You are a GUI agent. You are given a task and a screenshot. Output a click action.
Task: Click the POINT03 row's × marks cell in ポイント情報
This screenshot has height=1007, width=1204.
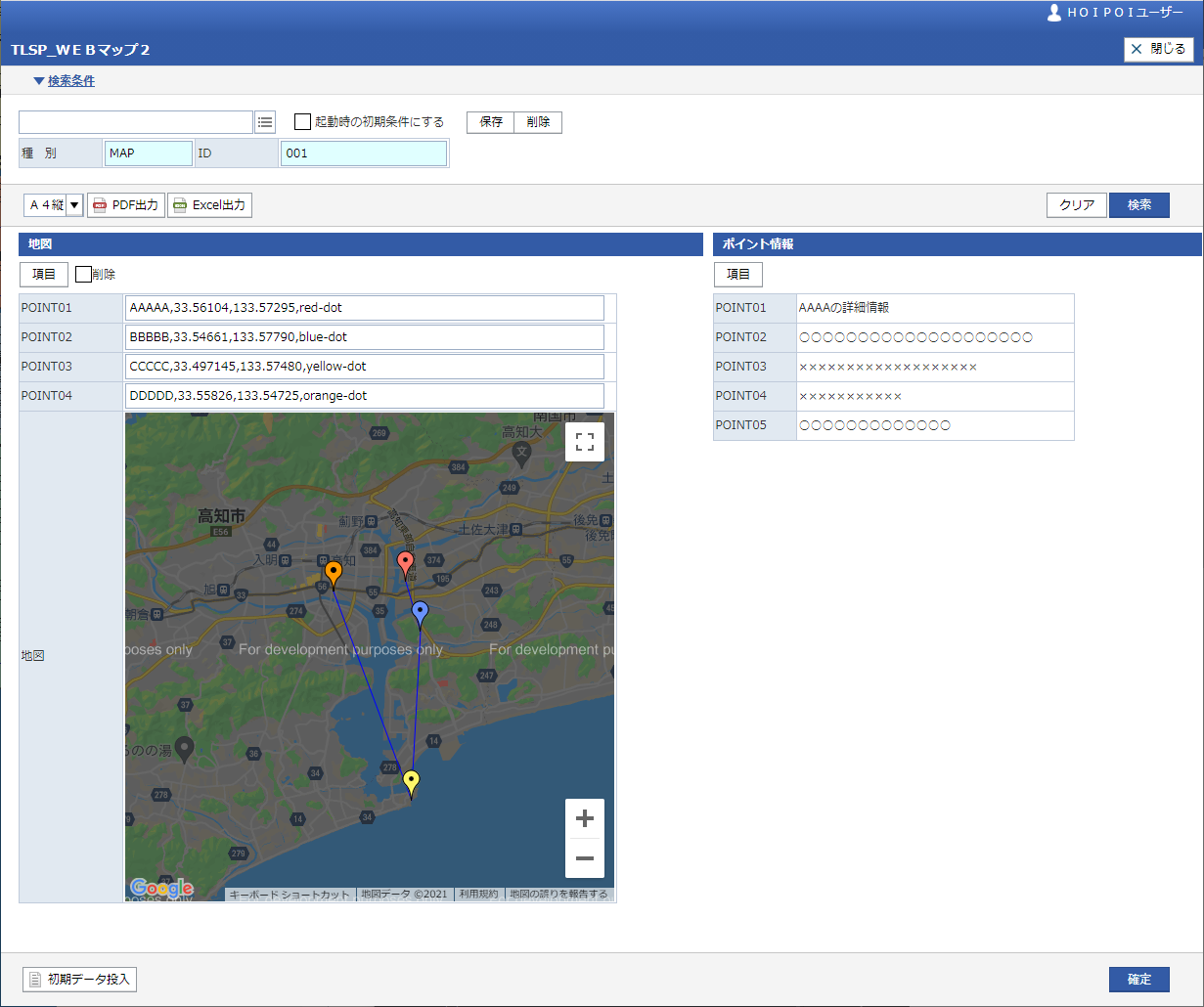[935, 367]
